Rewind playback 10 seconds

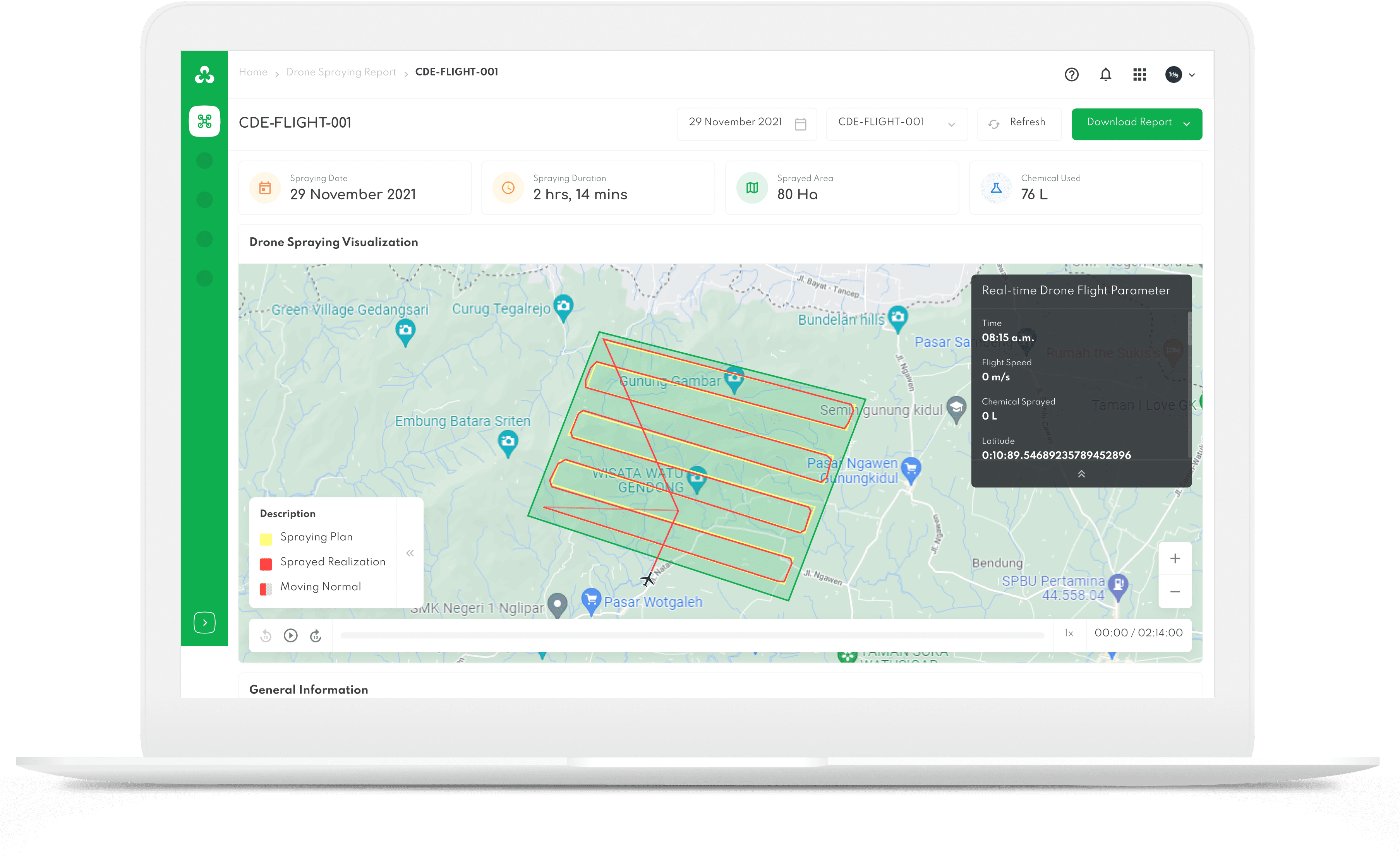tap(266, 635)
